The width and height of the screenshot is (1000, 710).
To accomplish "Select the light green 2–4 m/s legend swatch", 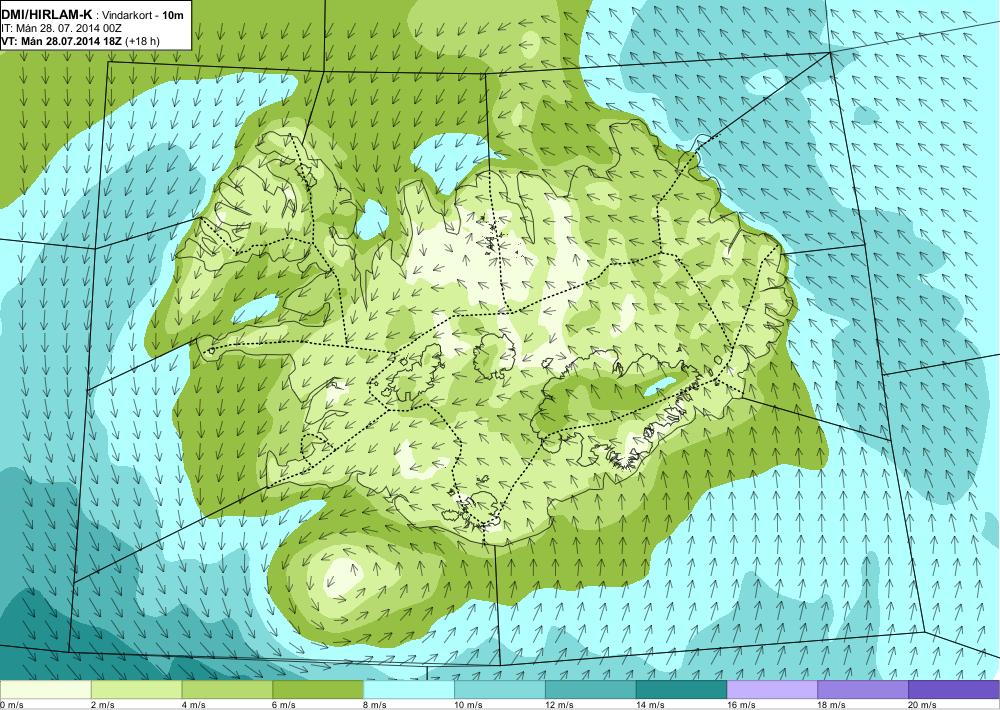I will pos(136,690).
